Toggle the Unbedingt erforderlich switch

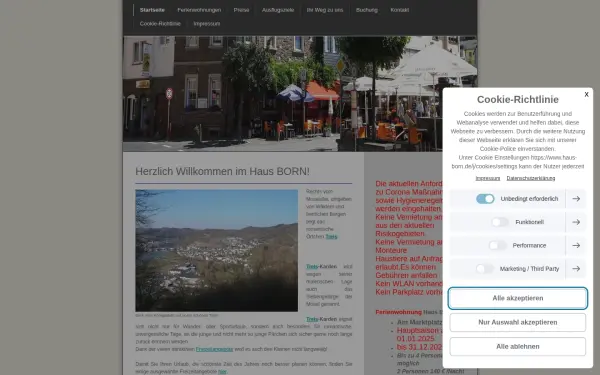pyautogui.click(x=485, y=199)
